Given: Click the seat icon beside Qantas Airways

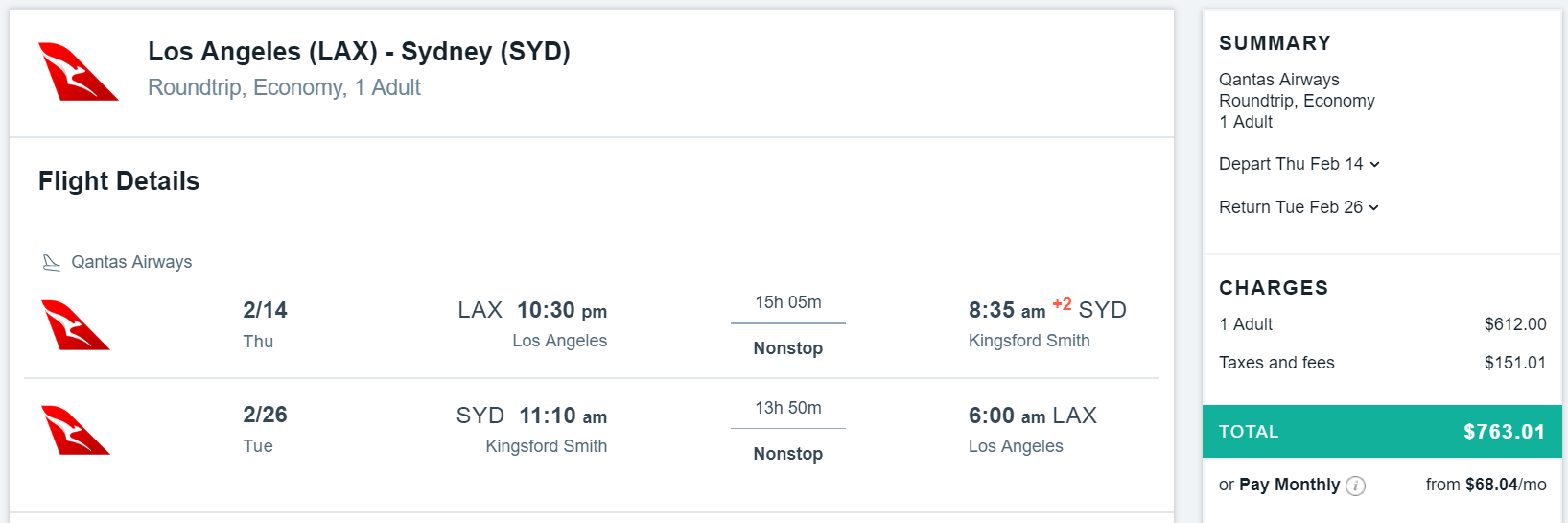Looking at the screenshot, I should coord(52,262).
